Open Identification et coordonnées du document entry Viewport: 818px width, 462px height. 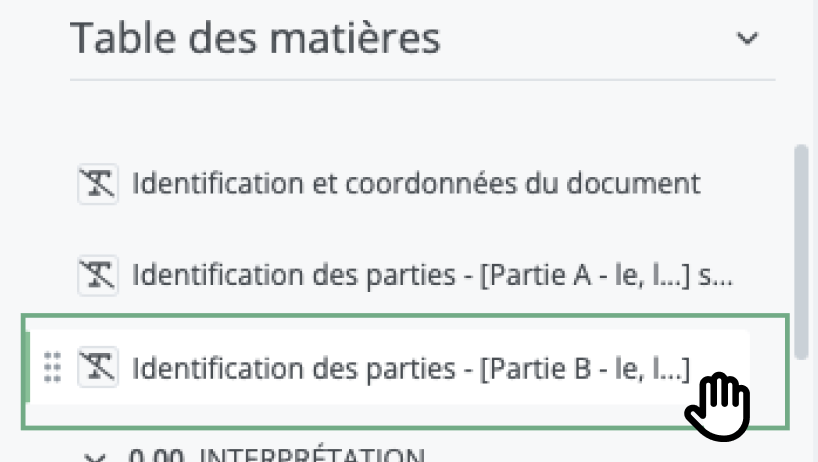click(416, 185)
